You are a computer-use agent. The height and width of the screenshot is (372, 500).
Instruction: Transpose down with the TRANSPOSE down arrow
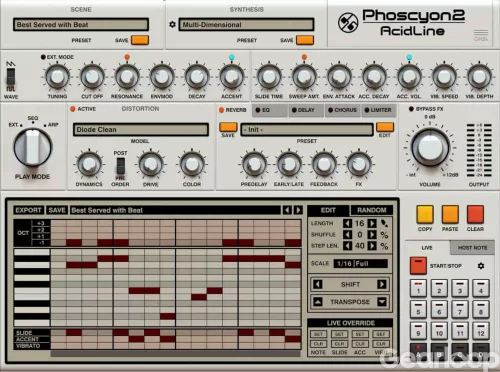click(x=382, y=302)
